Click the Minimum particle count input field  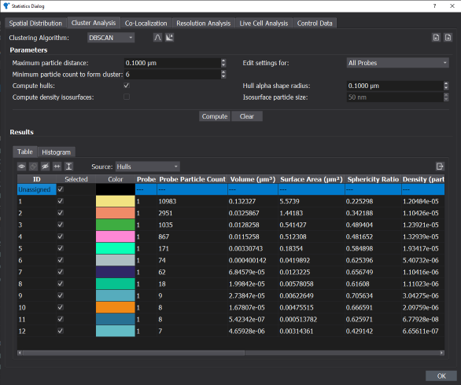[x=172, y=74]
